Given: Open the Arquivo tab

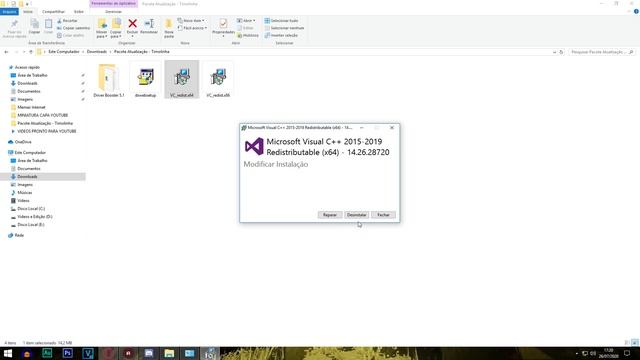Looking at the screenshot, I should 9,11.
